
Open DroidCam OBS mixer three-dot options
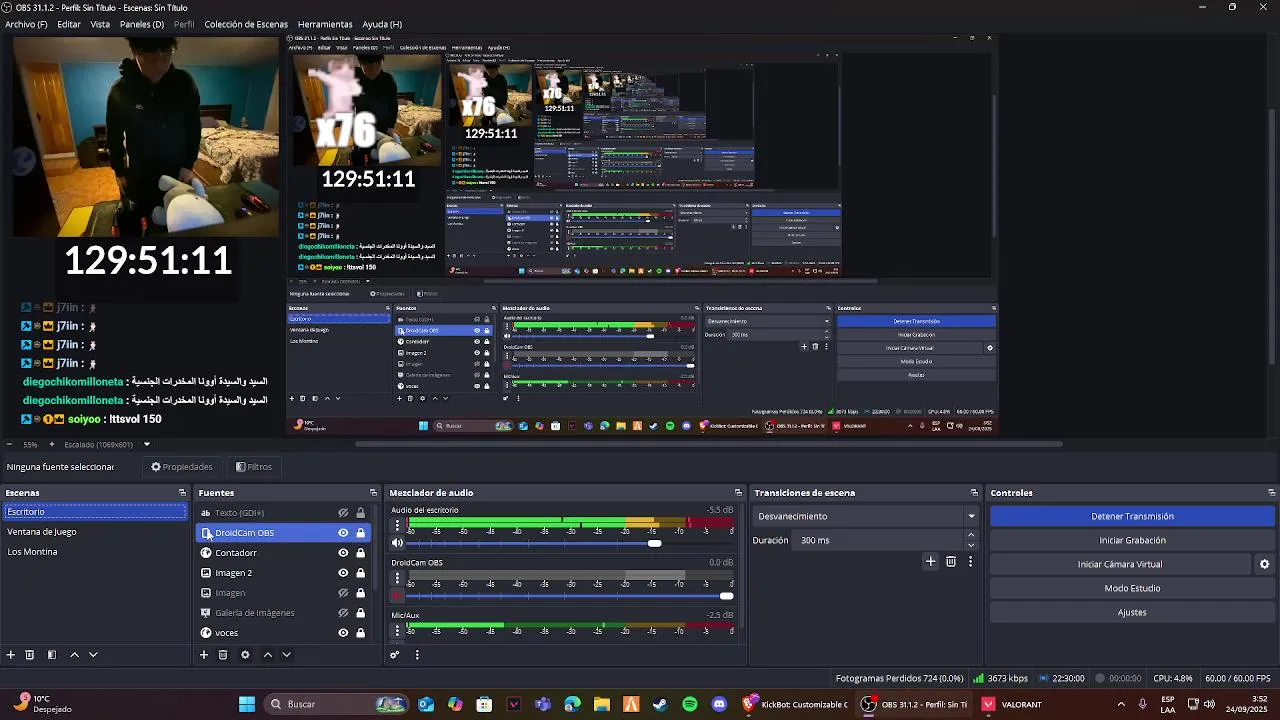397,578
